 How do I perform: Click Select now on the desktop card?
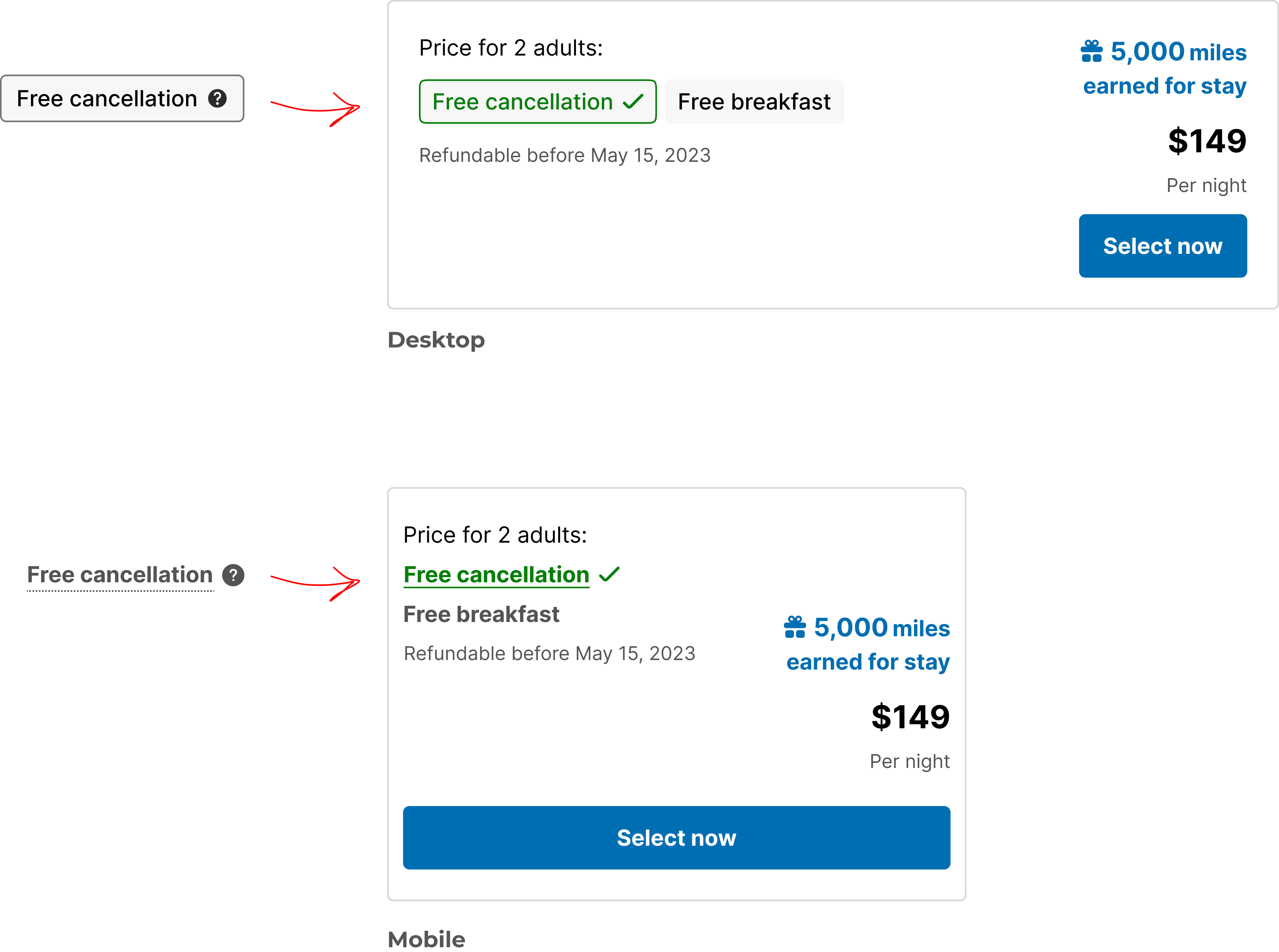[1163, 246]
